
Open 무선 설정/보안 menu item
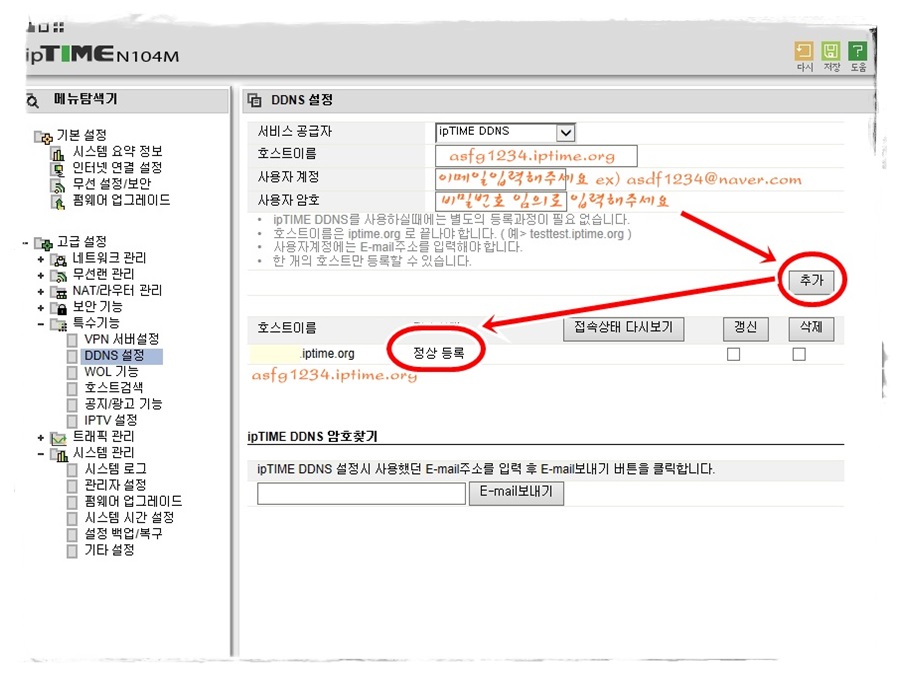point(111,184)
